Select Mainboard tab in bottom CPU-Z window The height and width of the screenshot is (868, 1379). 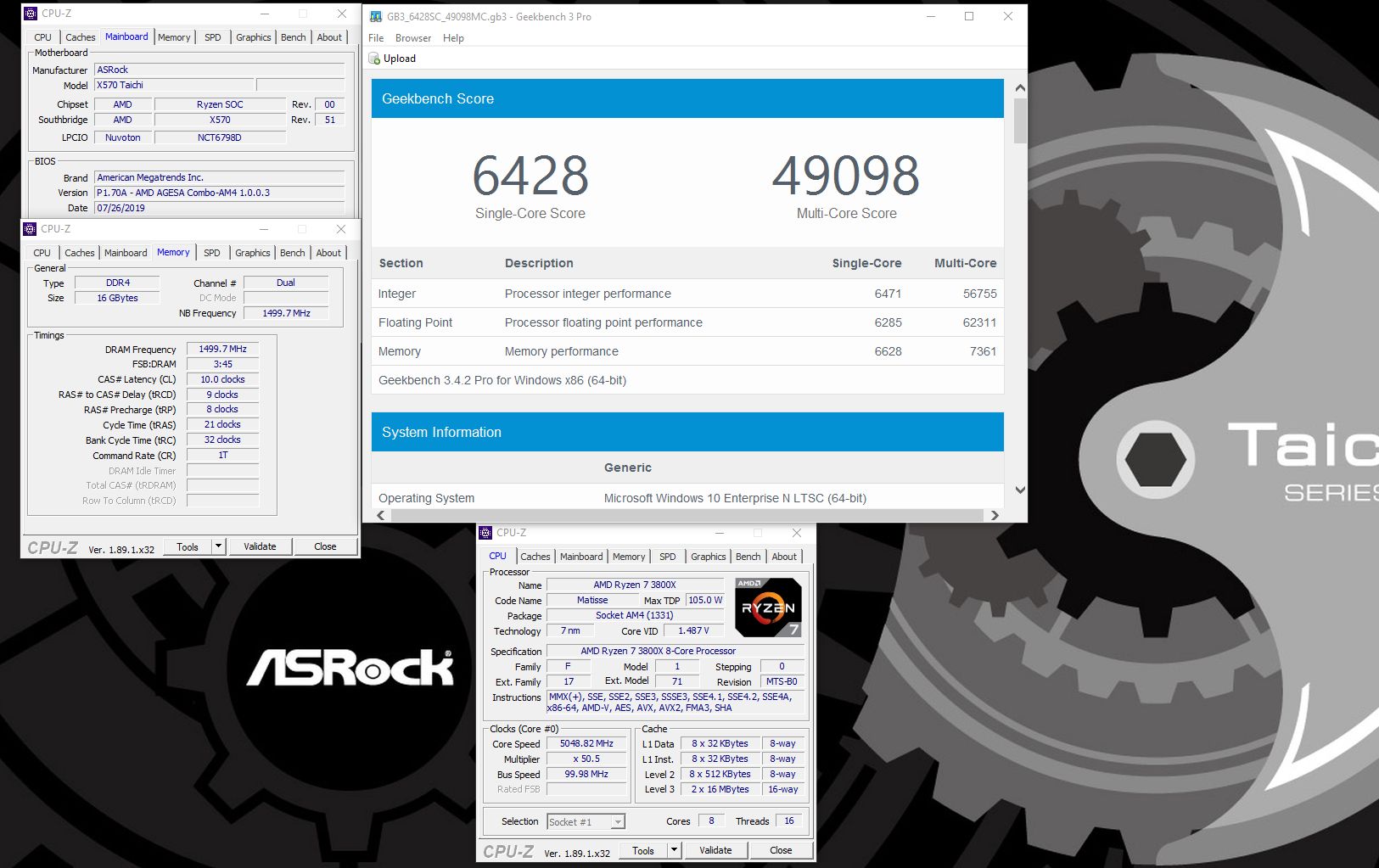pos(581,557)
